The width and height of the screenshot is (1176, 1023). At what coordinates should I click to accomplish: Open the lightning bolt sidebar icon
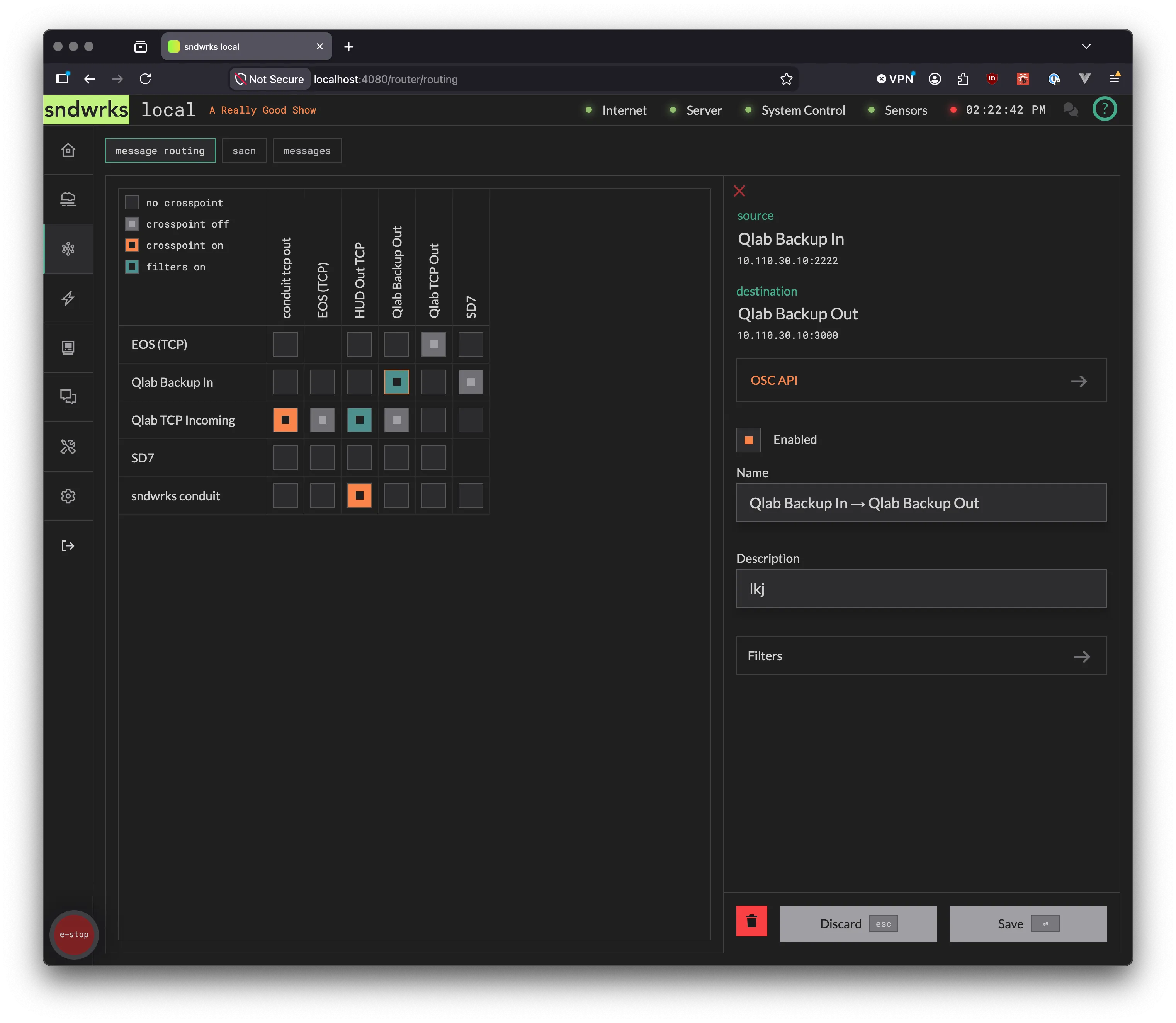(68, 299)
